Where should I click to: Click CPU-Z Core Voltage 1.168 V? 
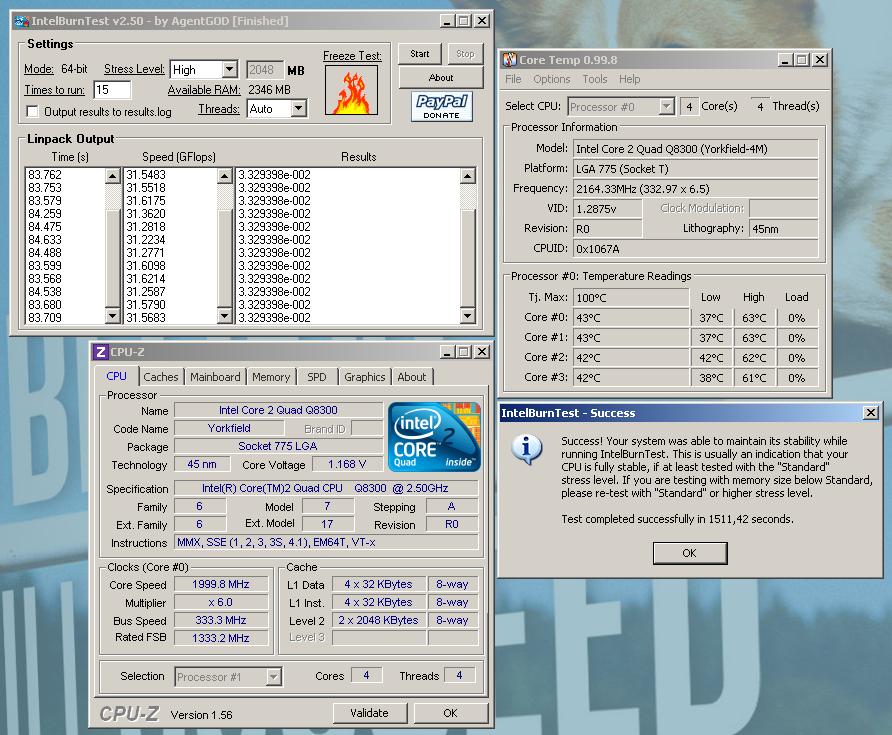(x=347, y=464)
